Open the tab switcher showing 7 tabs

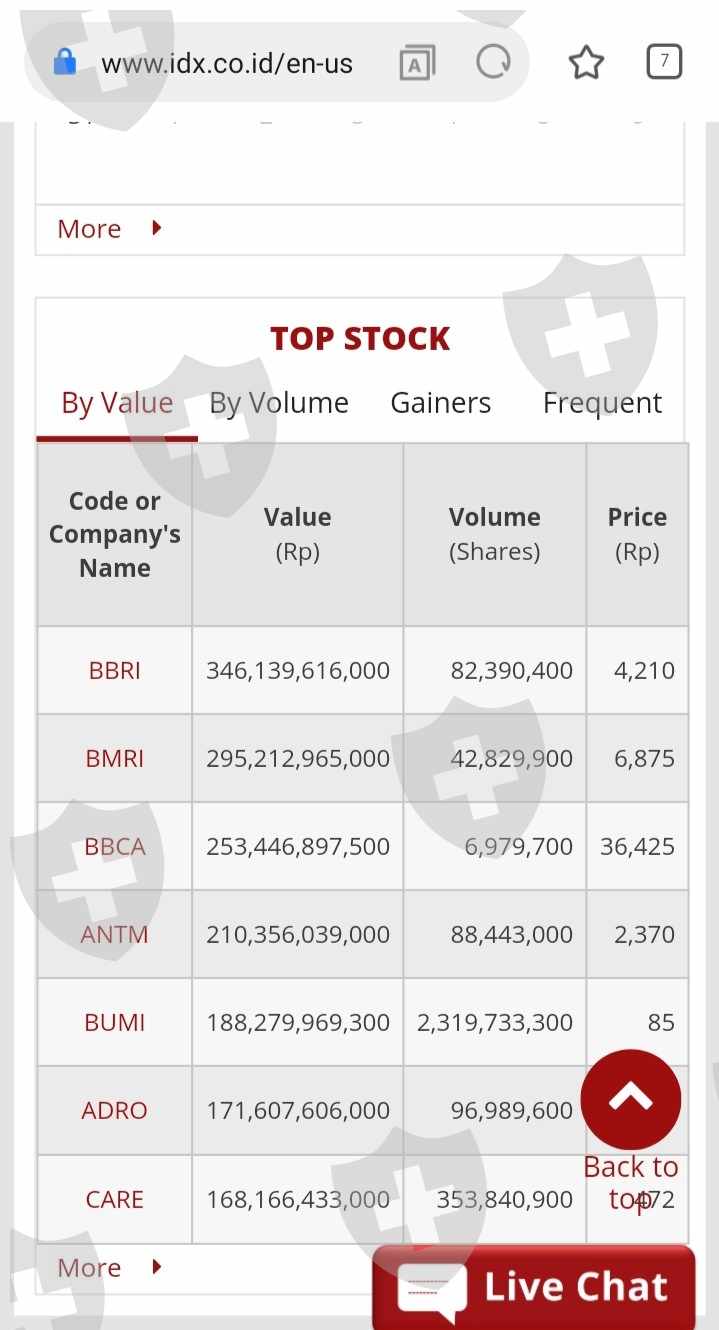(x=664, y=63)
